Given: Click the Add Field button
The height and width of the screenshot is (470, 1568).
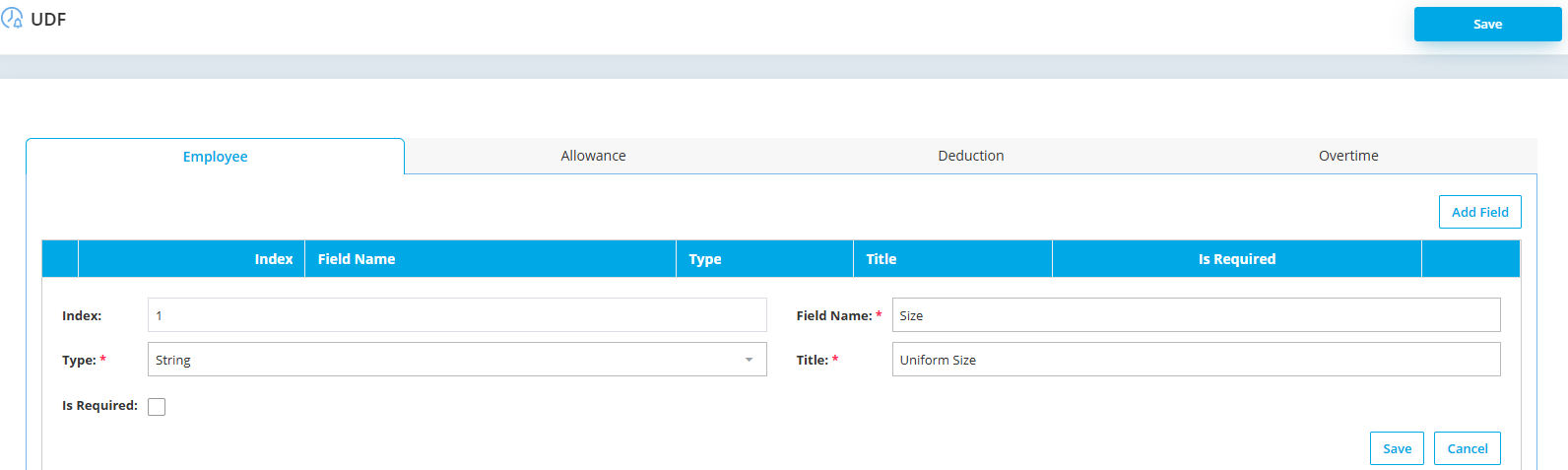Looking at the screenshot, I should click(x=1479, y=212).
